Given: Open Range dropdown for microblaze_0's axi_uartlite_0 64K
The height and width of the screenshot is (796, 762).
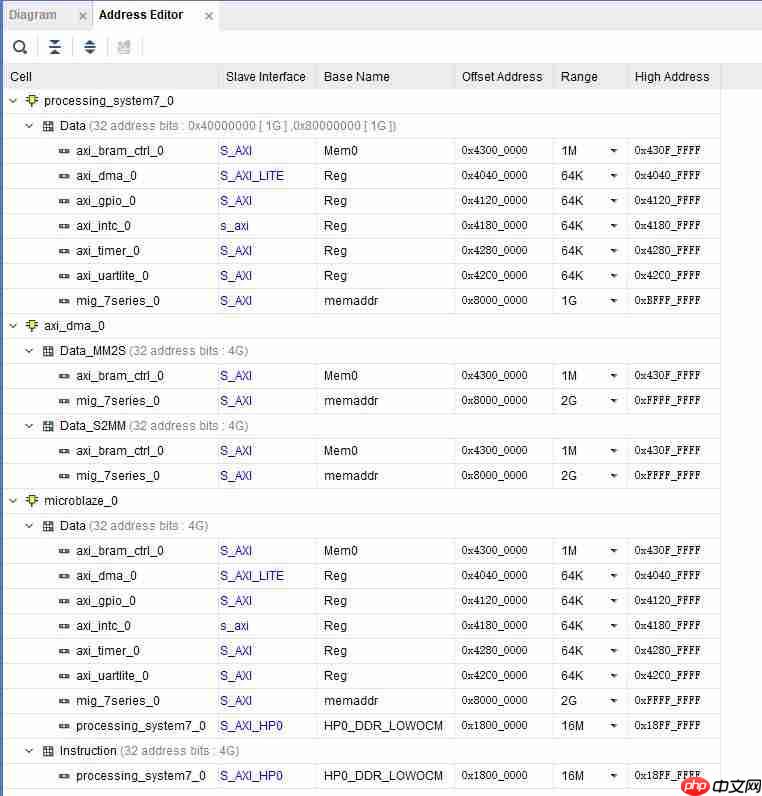Looking at the screenshot, I should (614, 676).
